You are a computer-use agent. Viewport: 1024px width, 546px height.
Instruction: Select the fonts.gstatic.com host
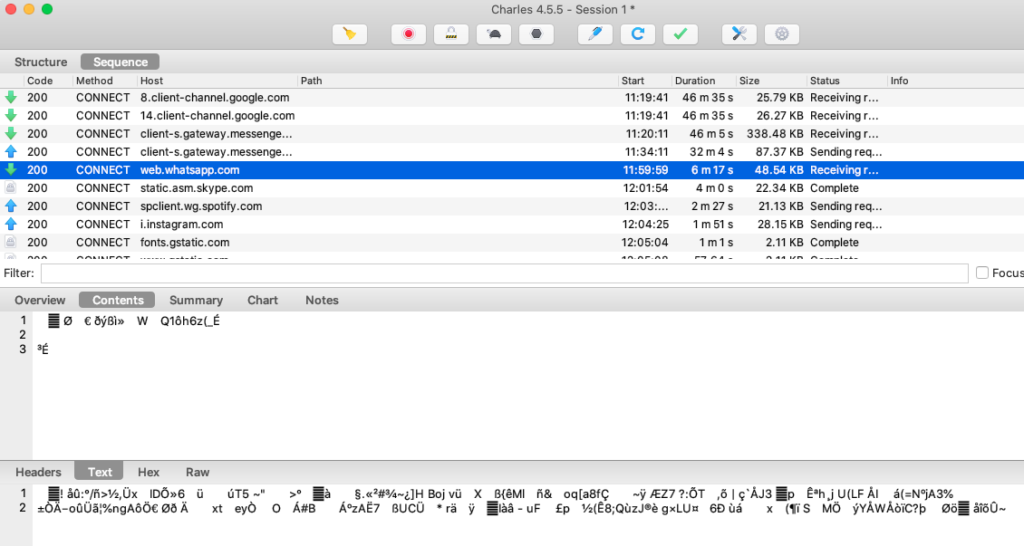tap(185, 242)
